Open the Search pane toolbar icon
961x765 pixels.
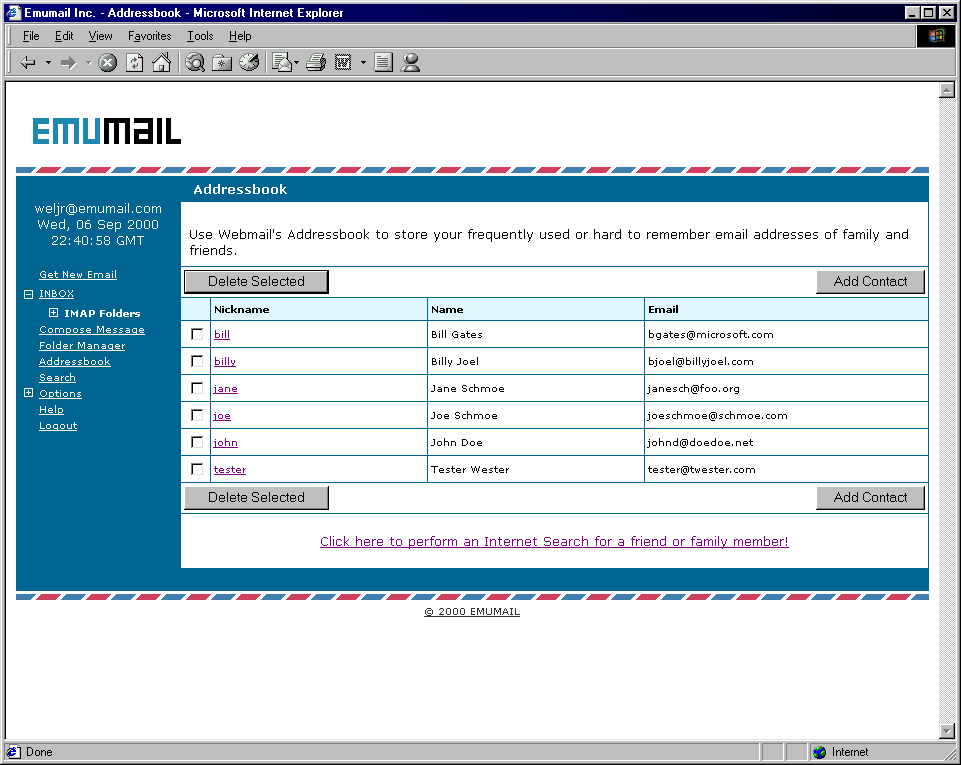pyautogui.click(x=195, y=63)
